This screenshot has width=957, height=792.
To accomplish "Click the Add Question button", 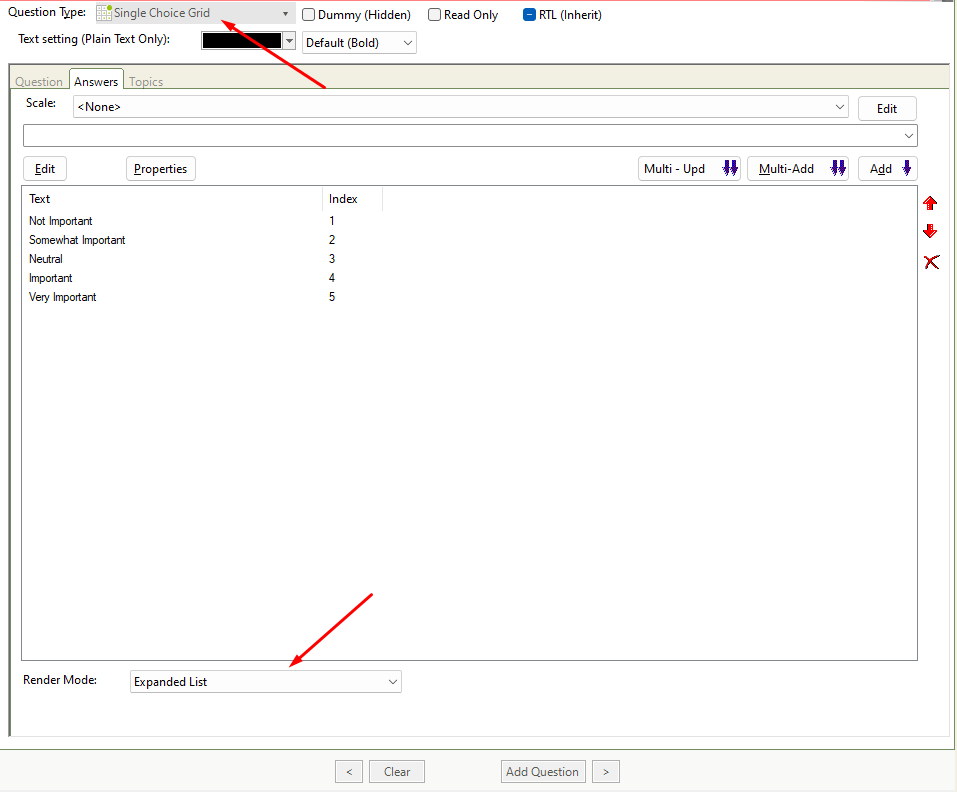I will 542,771.
